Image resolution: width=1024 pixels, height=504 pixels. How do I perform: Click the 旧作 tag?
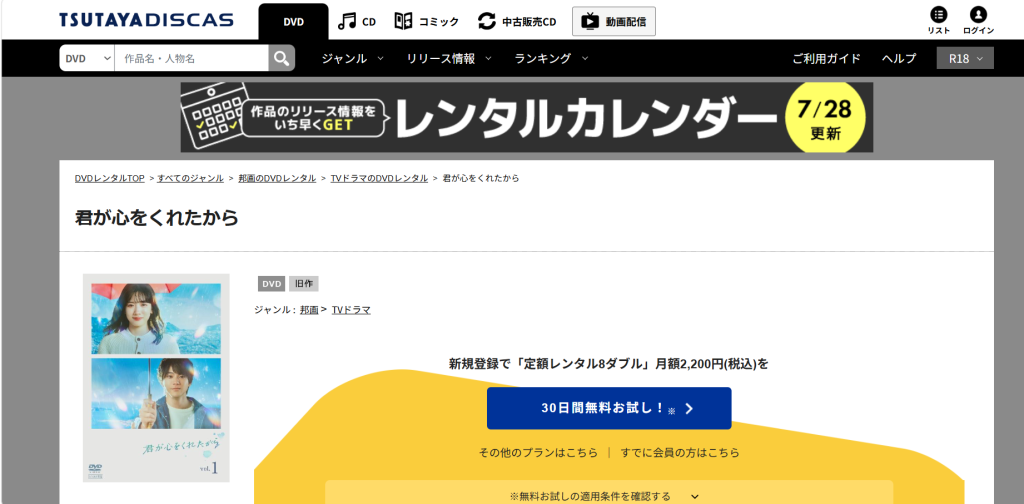pyautogui.click(x=304, y=284)
